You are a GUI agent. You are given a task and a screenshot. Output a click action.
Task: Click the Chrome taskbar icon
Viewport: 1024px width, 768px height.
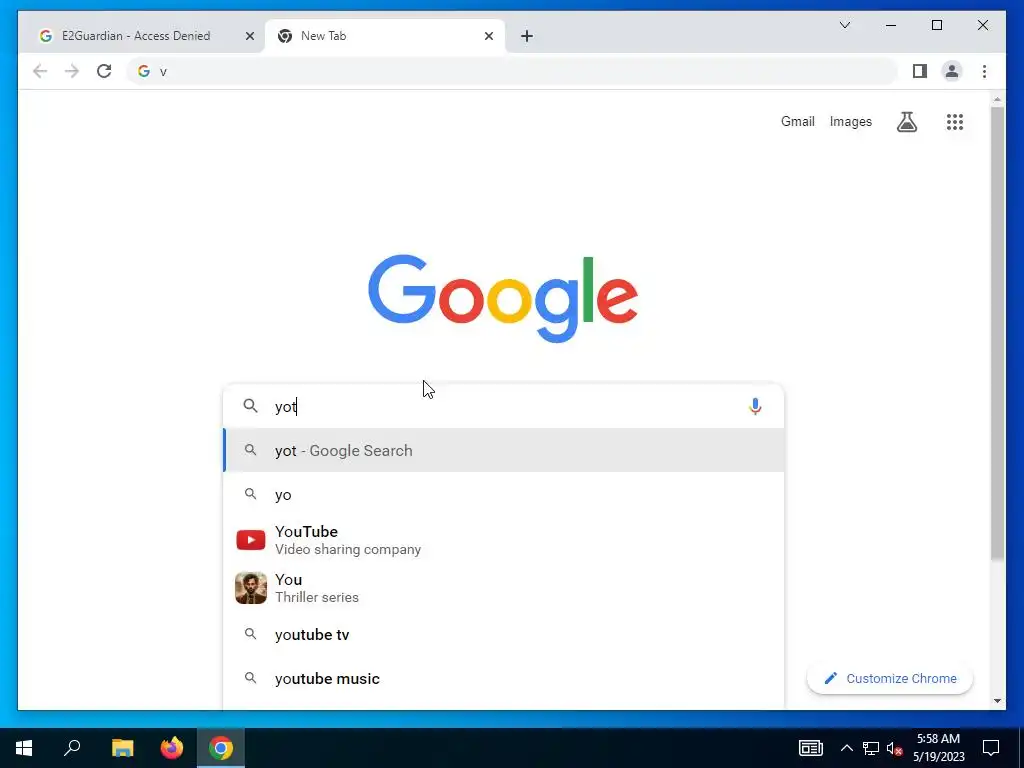click(221, 748)
